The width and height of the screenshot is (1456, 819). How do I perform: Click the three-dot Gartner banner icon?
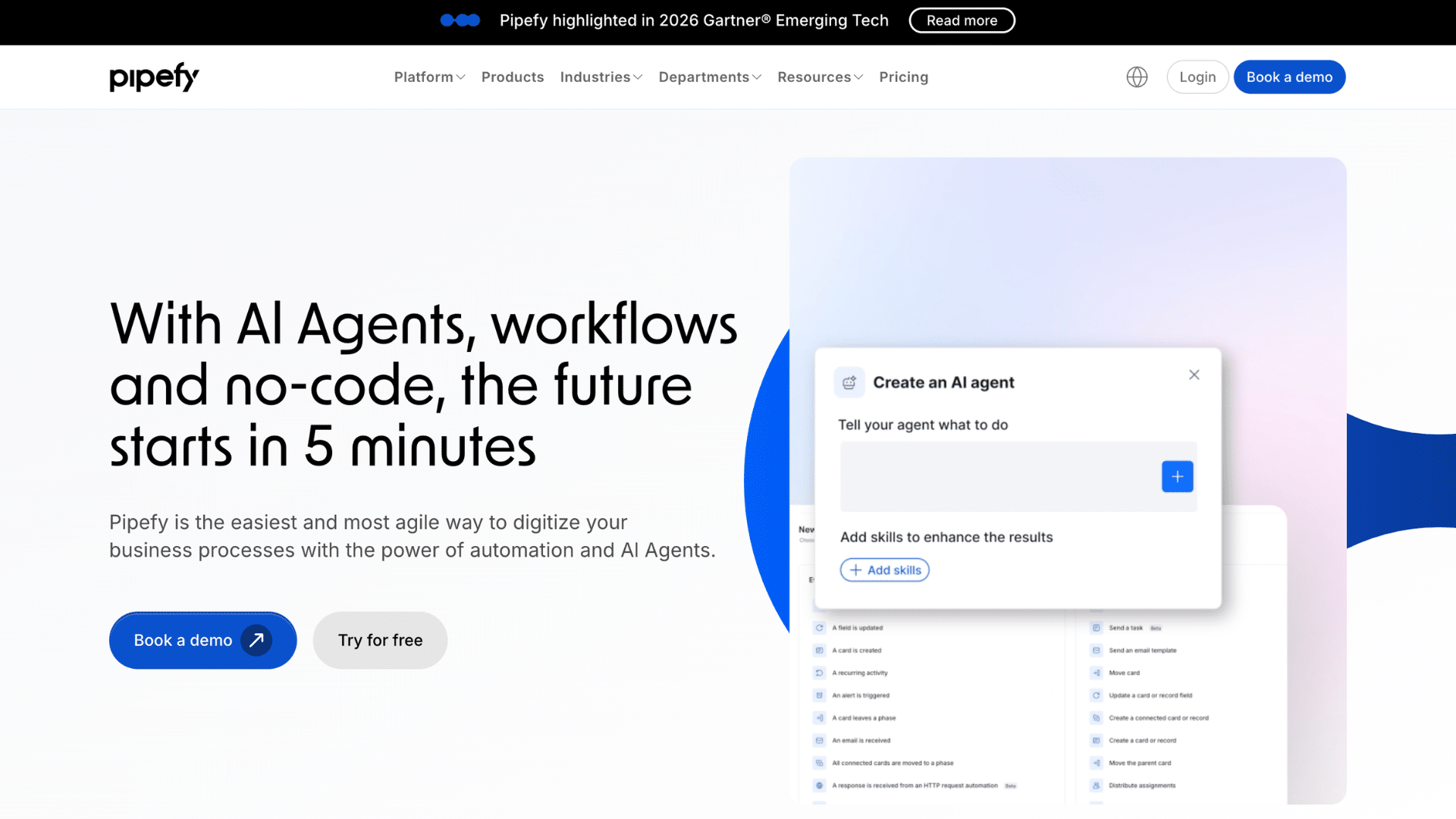coord(460,20)
